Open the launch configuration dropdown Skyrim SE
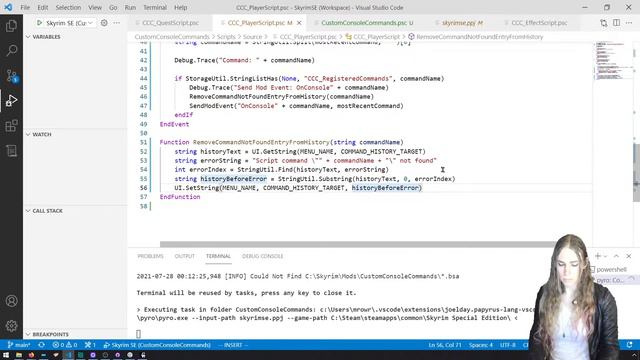The width and height of the screenshot is (640, 360). (69, 23)
